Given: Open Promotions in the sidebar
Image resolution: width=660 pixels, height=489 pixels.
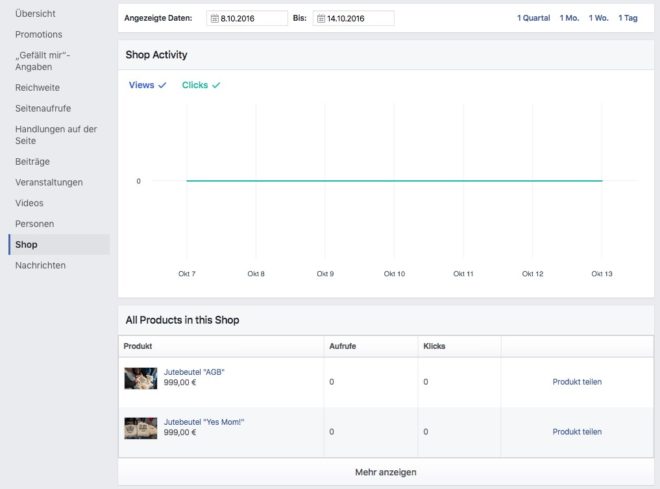Looking at the screenshot, I should [39, 35].
